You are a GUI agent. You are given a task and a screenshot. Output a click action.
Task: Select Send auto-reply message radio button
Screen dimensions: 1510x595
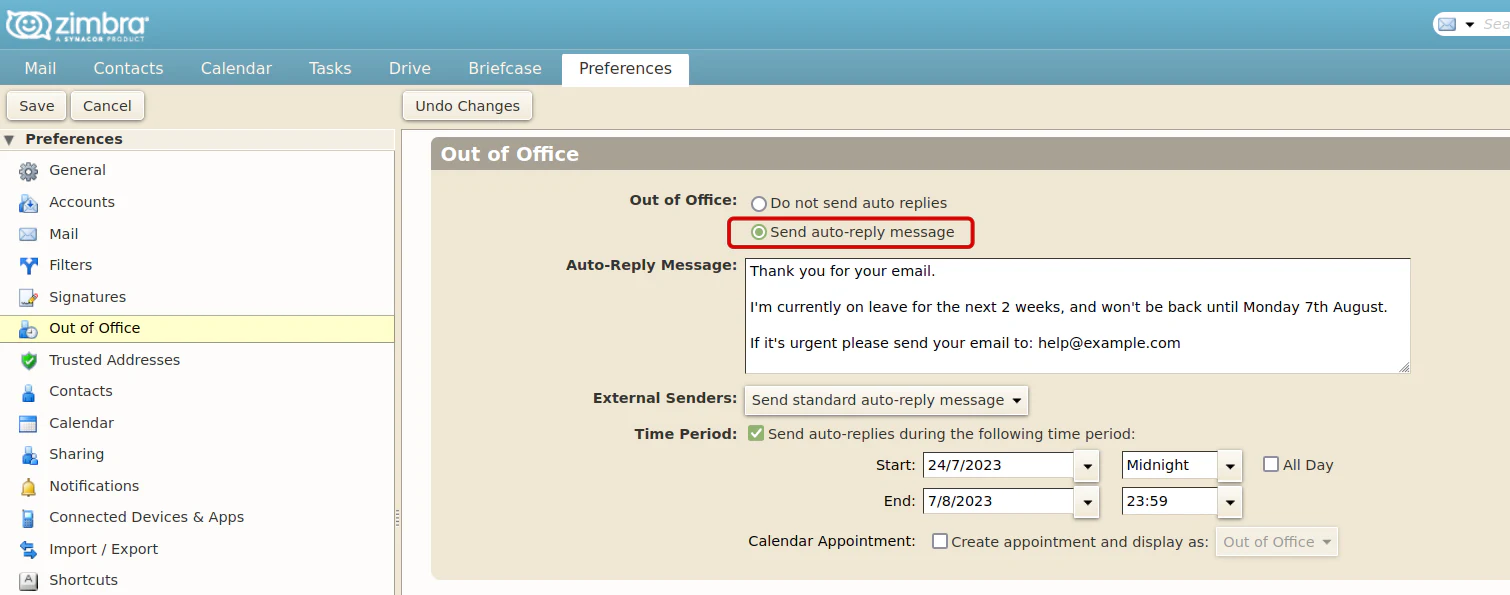coord(759,232)
